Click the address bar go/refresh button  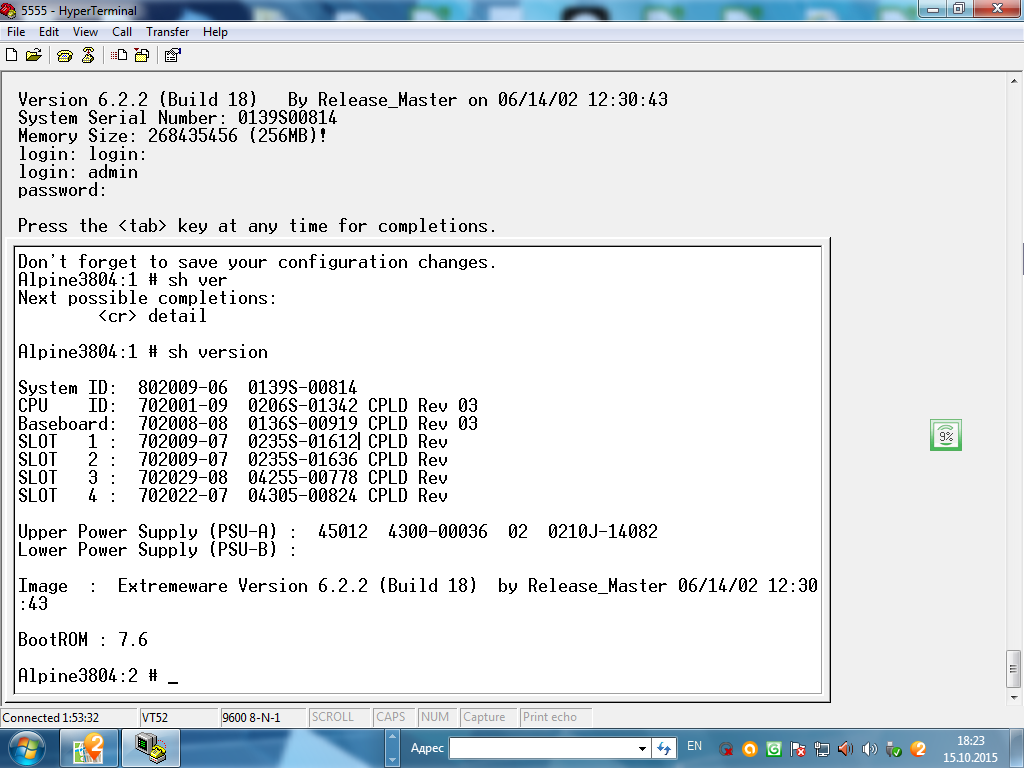[664, 748]
